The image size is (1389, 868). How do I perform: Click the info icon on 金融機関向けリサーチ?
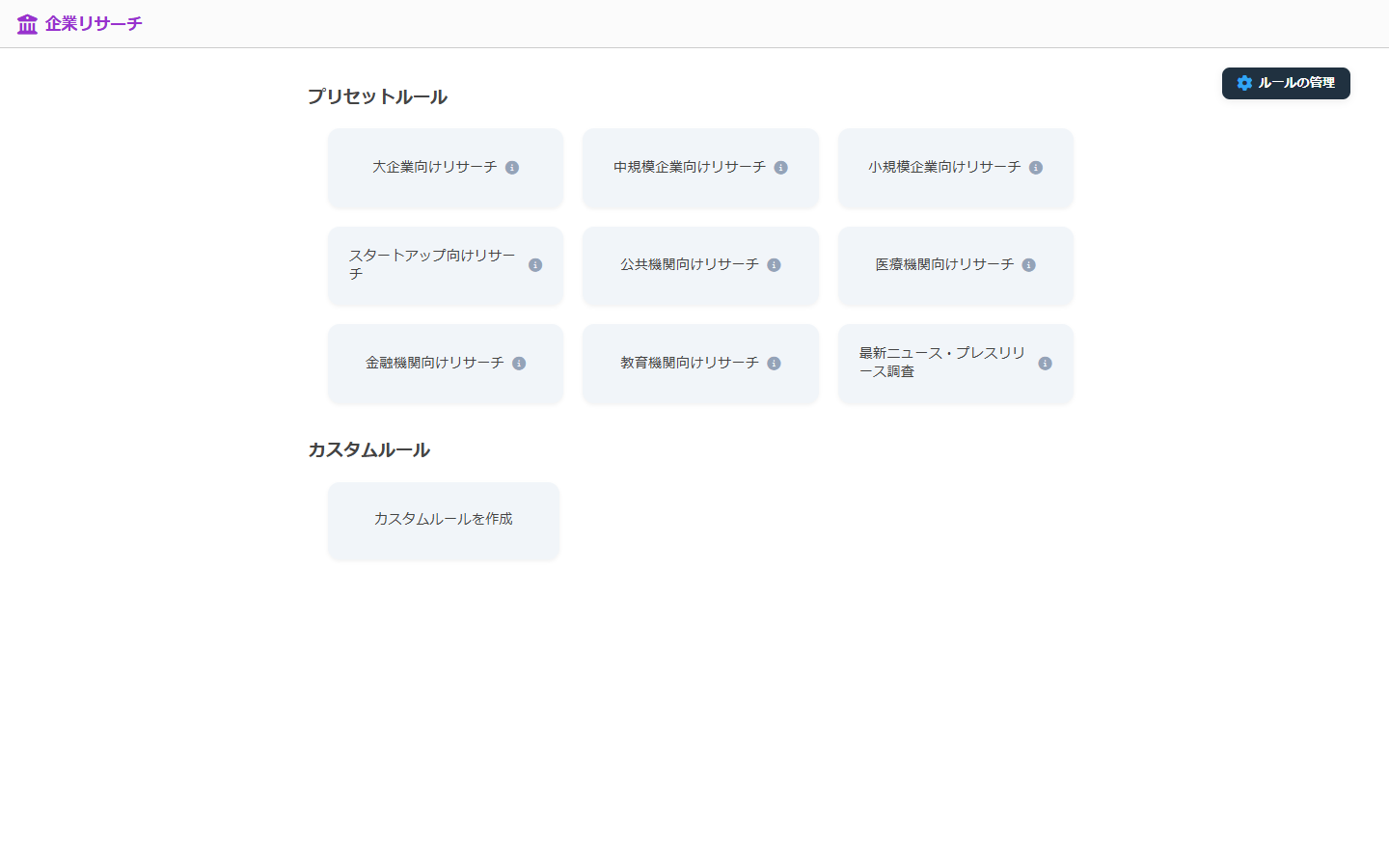(x=521, y=364)
